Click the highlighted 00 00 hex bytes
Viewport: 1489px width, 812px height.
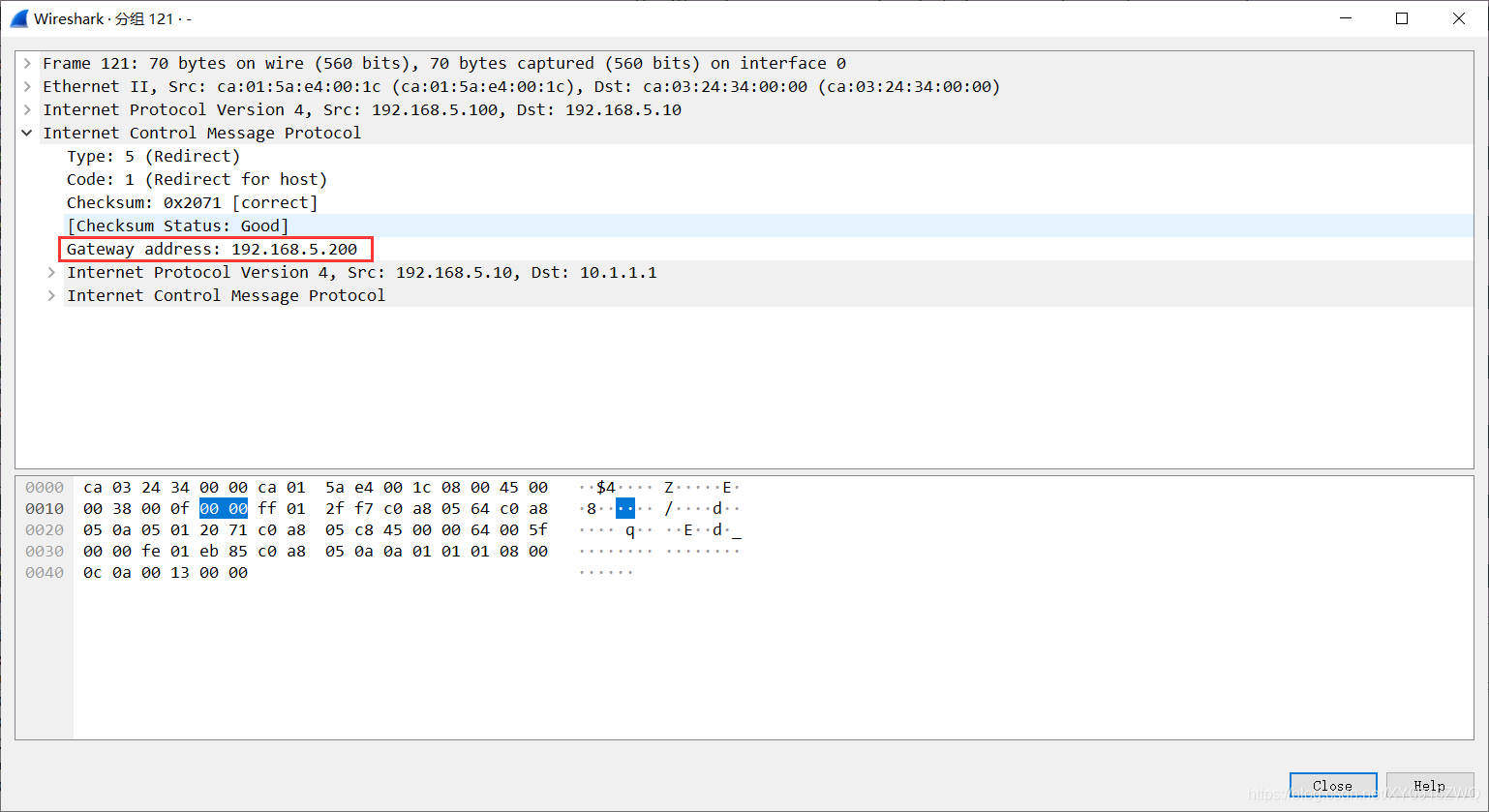tap(224, 508)
